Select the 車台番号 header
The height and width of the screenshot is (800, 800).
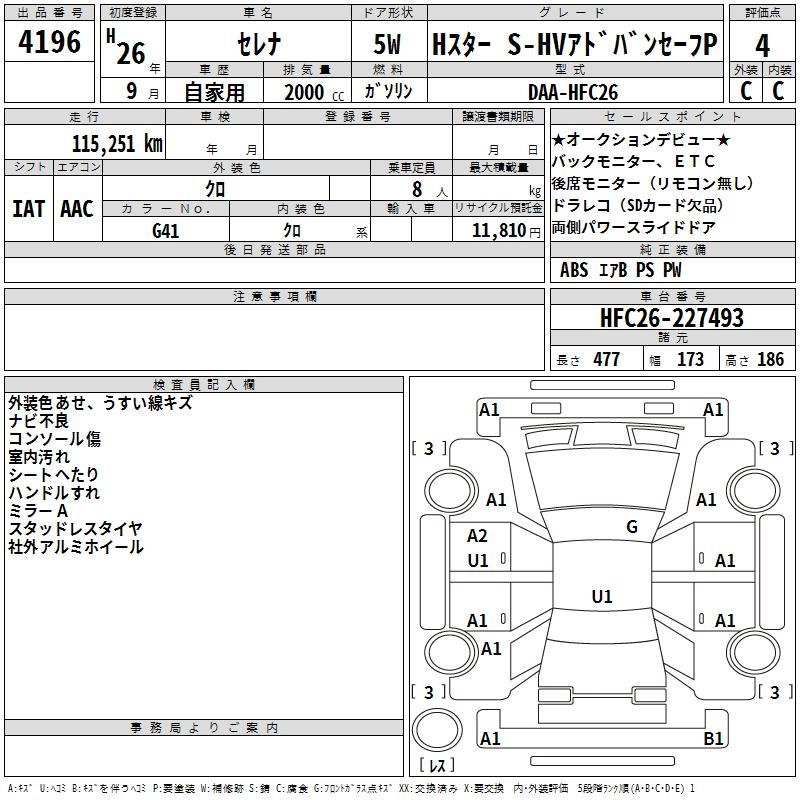tap(672, 296)
